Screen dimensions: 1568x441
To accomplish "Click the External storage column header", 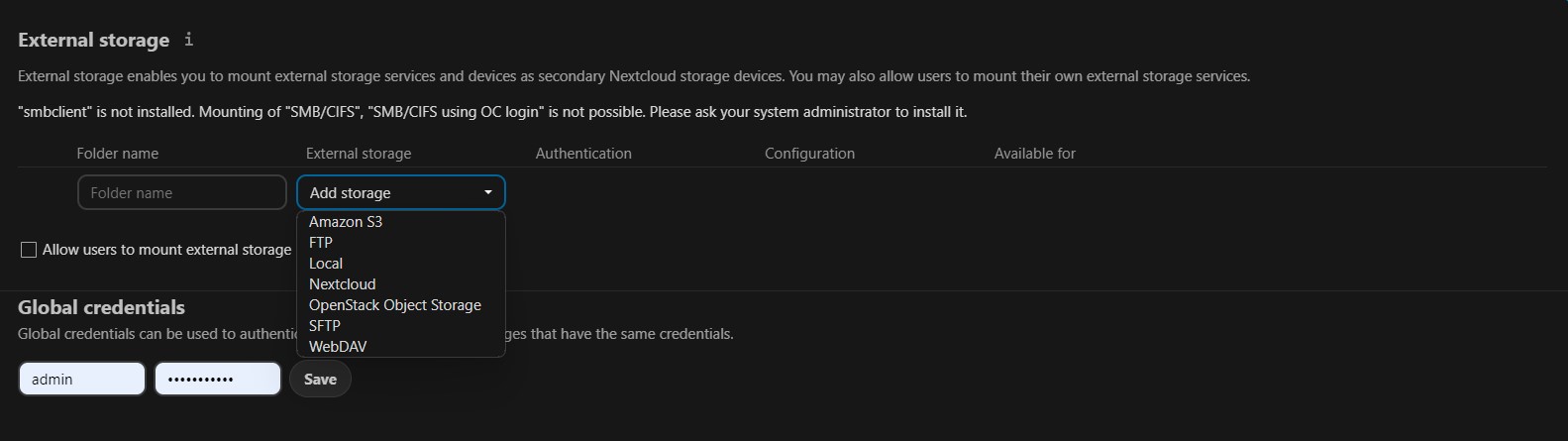I will coord(359,154).
